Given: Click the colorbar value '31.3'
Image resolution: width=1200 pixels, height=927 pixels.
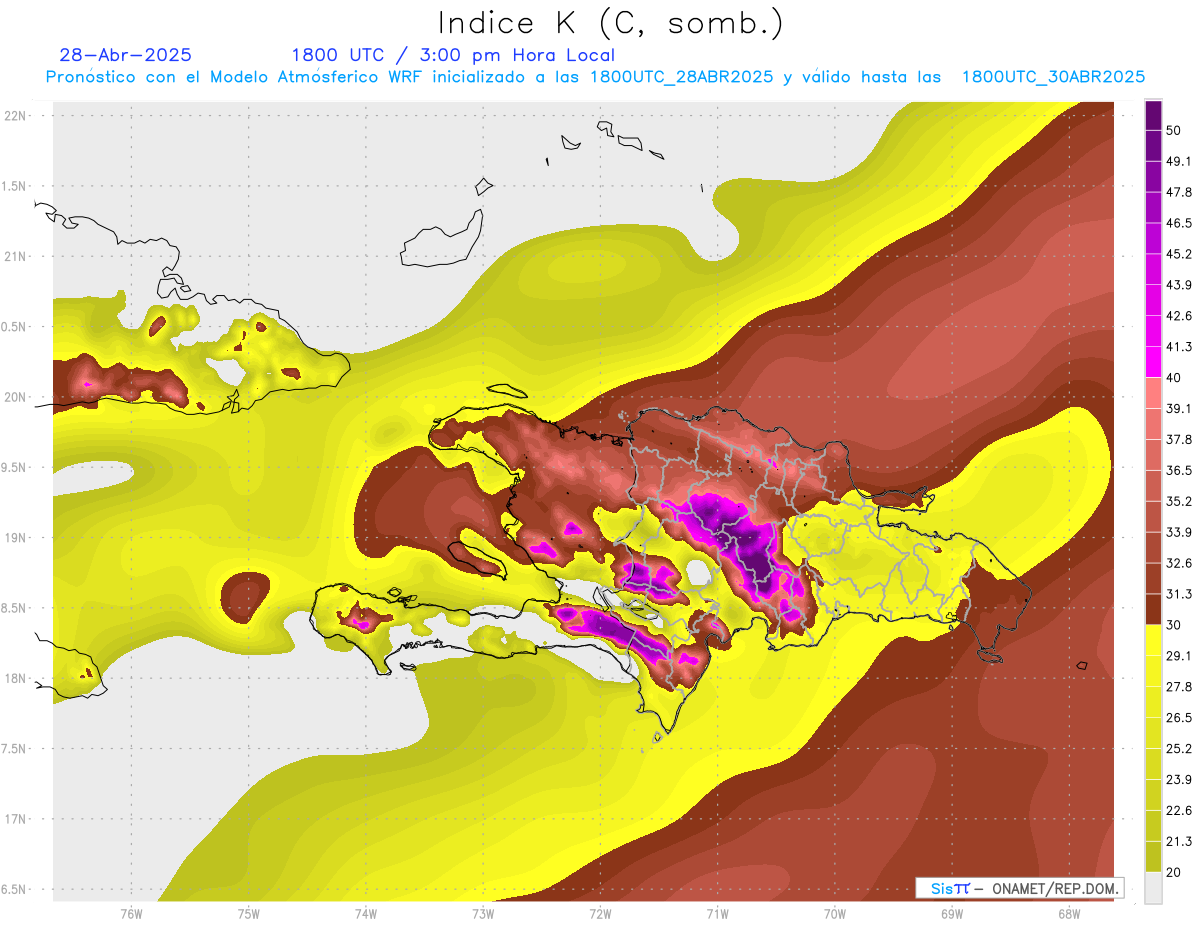Looking at the screenshot, I should [1178, 594].
